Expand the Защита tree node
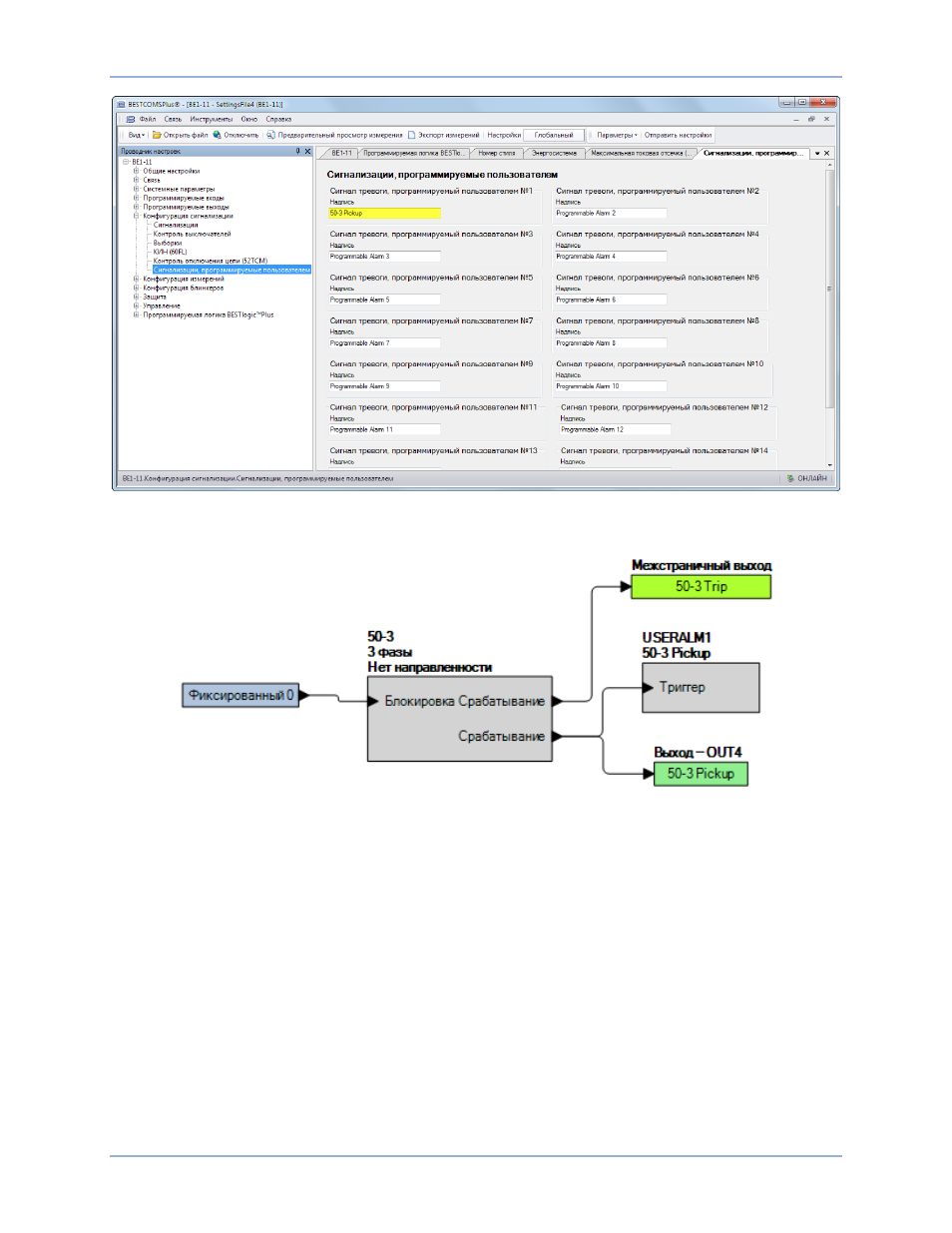 (137, 297)
